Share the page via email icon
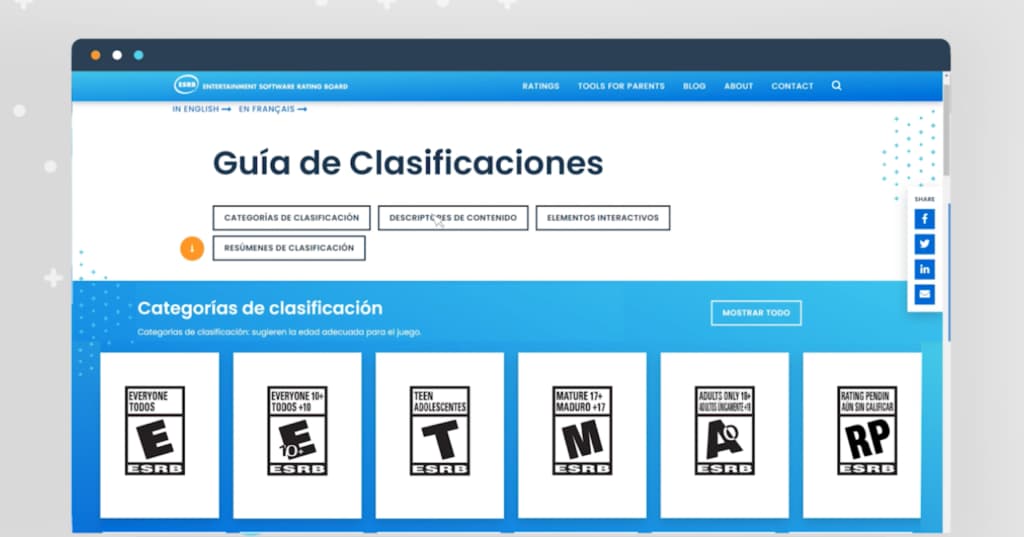This screenshot has height=537, width=1024. click(x=924, y=294)
